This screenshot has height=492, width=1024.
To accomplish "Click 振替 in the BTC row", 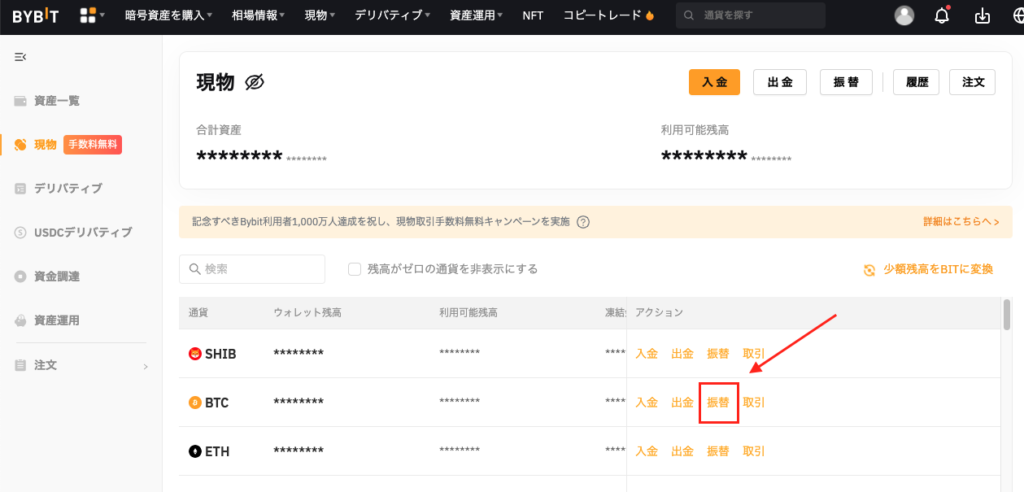I will pos(718,402).
